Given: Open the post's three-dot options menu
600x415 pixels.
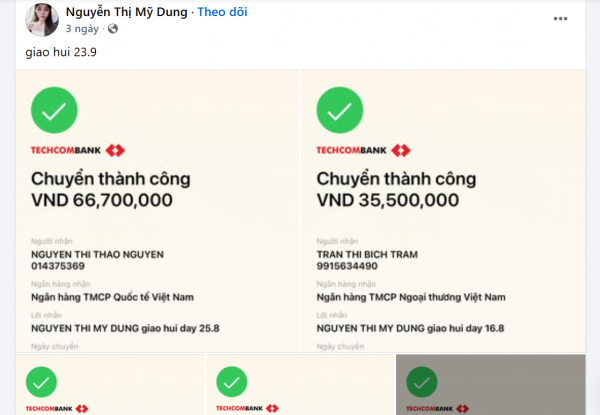Looking at the screenshot, I should coord(561,18).
